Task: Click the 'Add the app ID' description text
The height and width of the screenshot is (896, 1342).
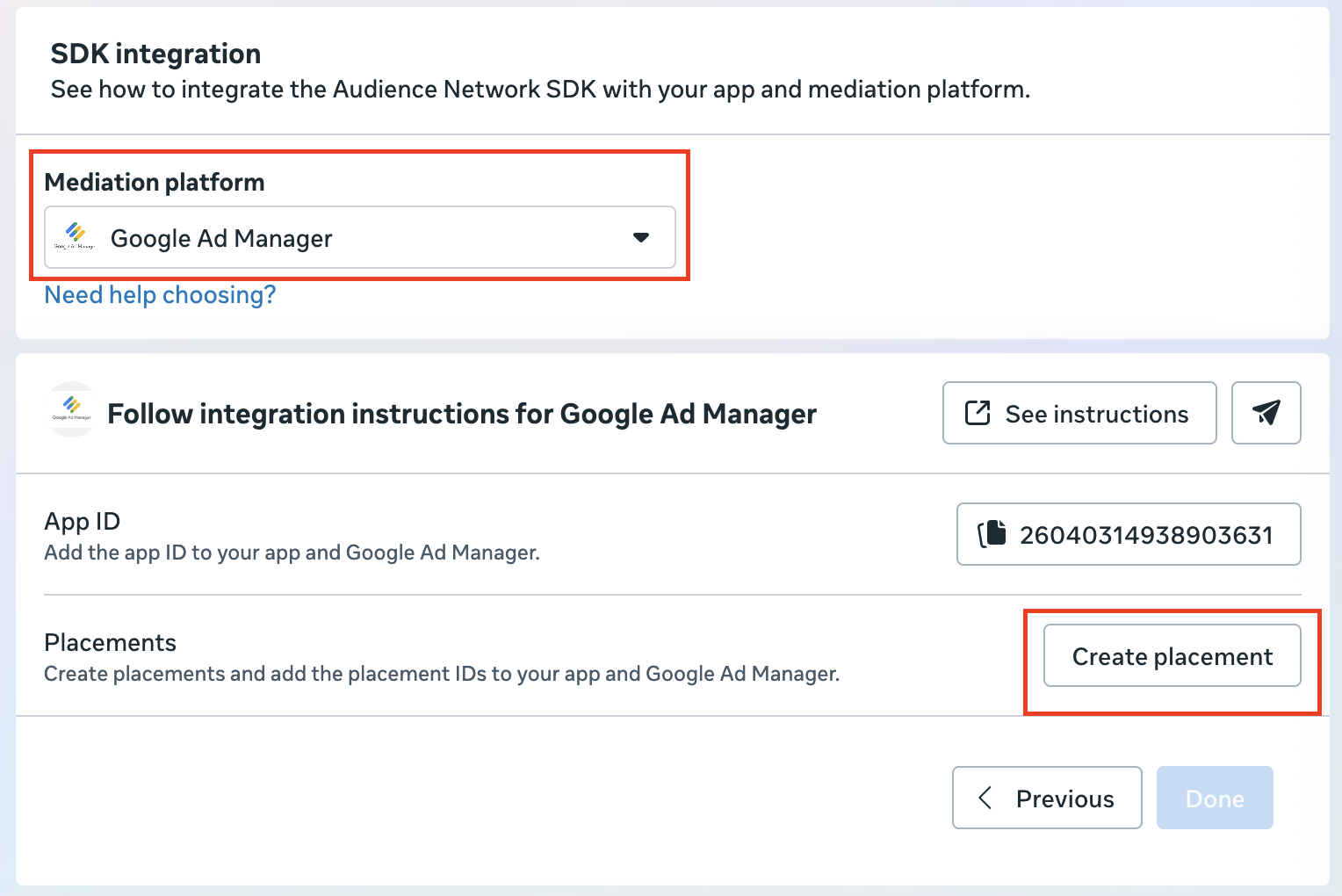Action: tap(292, 553)
